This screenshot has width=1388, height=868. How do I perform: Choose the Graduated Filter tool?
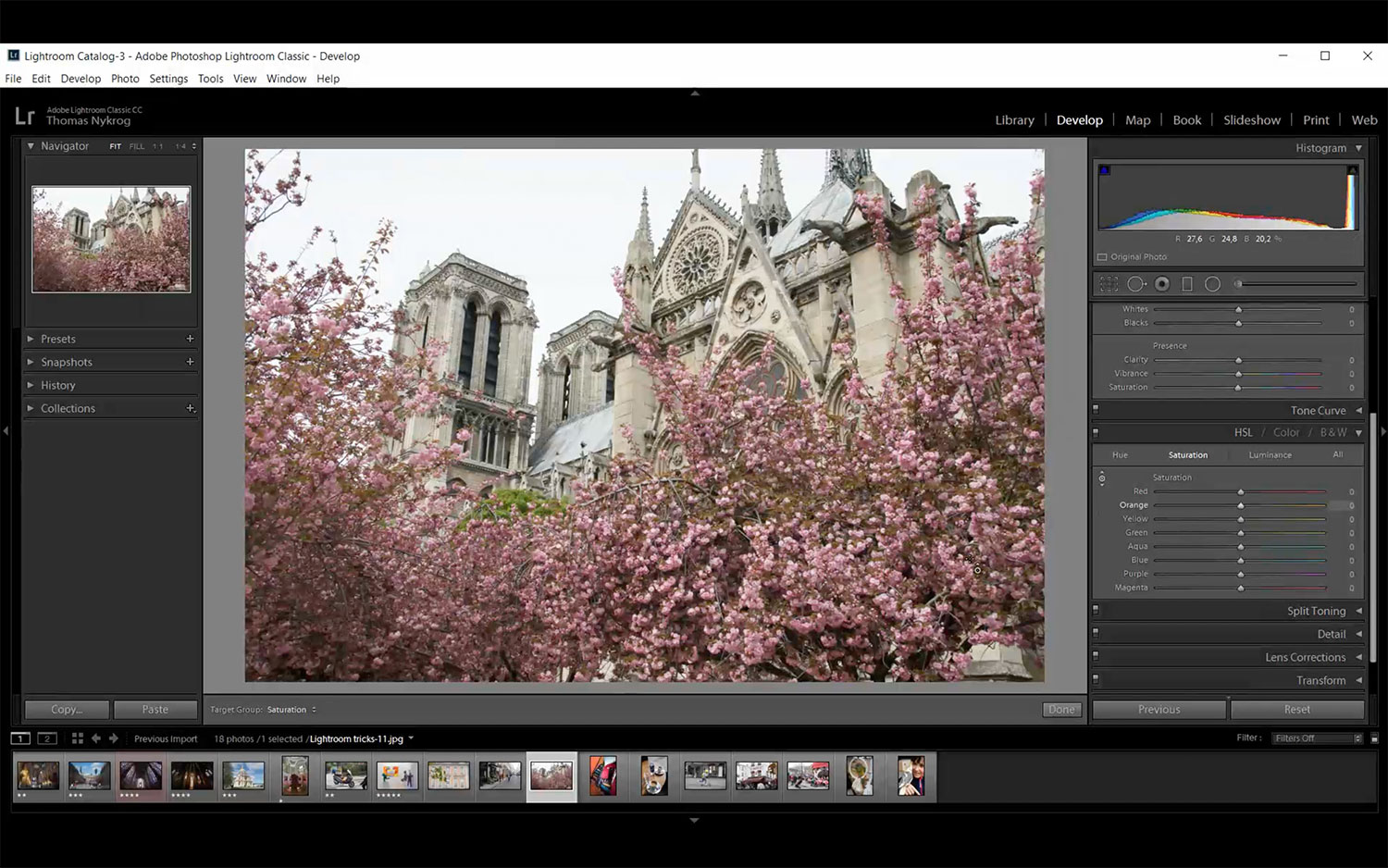[1187, 284]
